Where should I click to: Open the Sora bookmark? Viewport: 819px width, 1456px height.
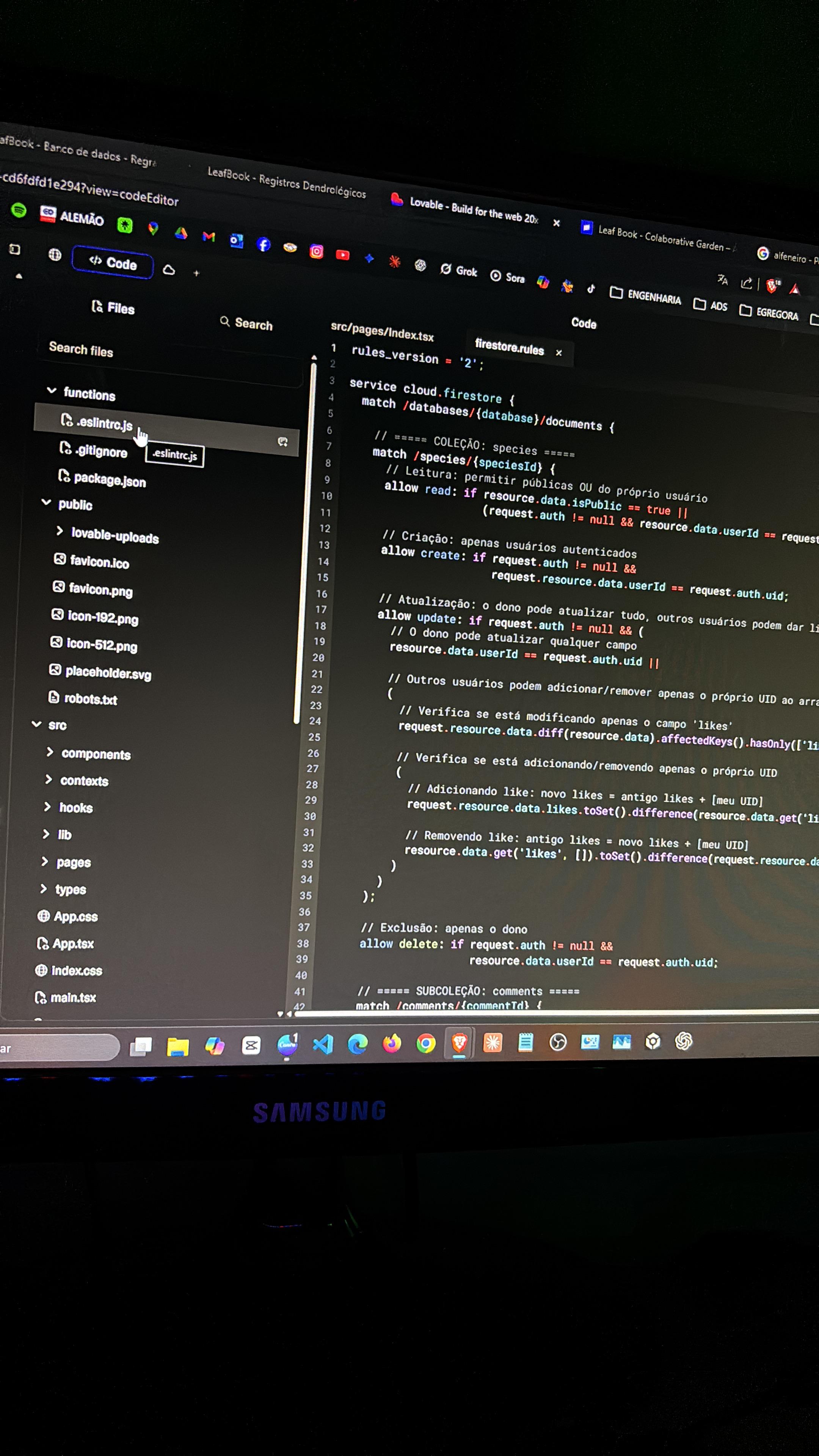508,276
